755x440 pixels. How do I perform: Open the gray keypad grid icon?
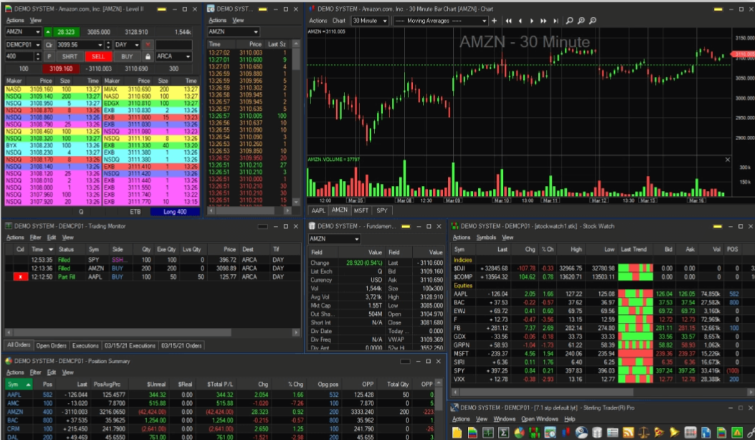click(690, 432)
